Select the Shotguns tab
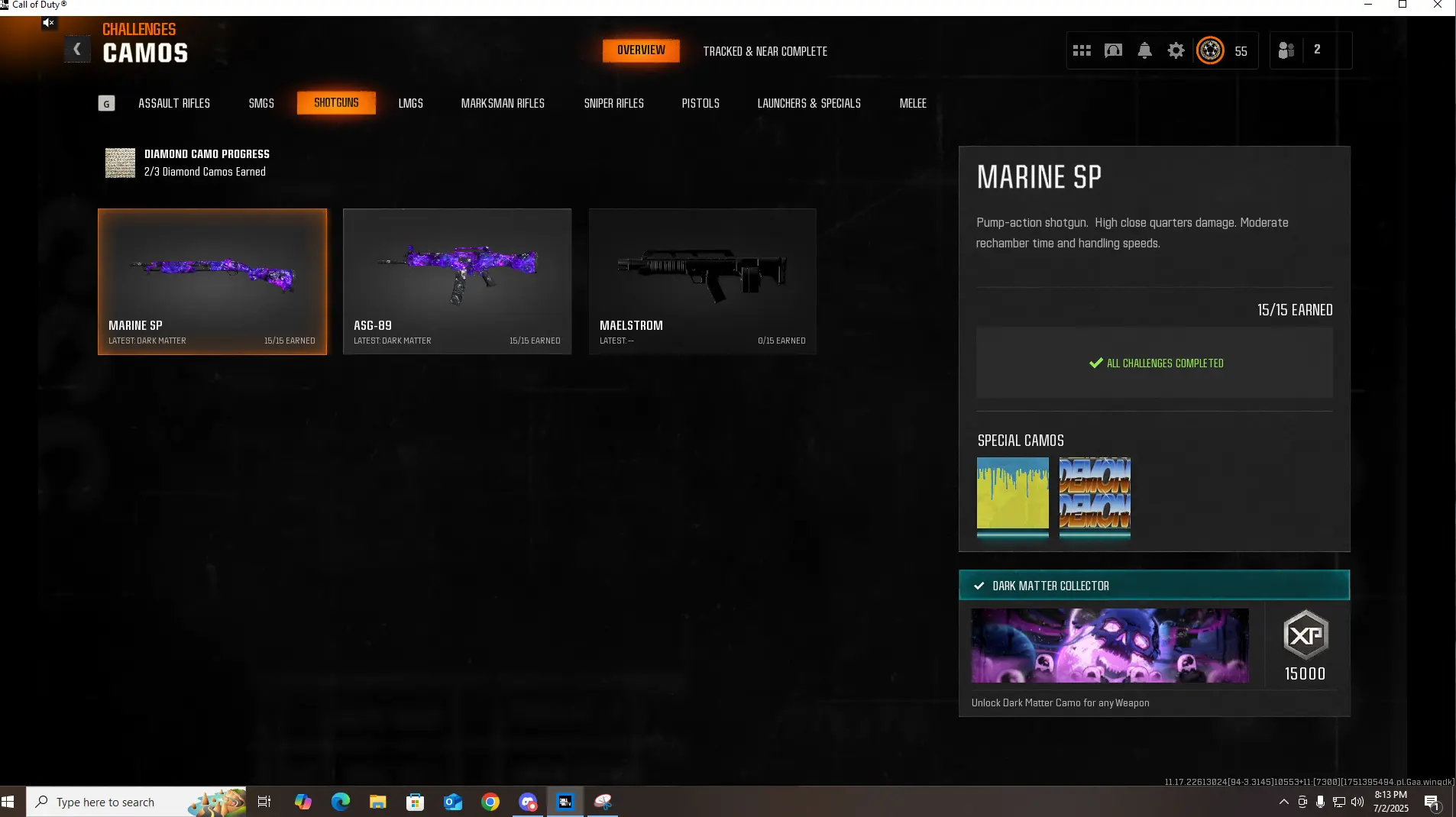The image size is (1456, 817). (336, 103)
